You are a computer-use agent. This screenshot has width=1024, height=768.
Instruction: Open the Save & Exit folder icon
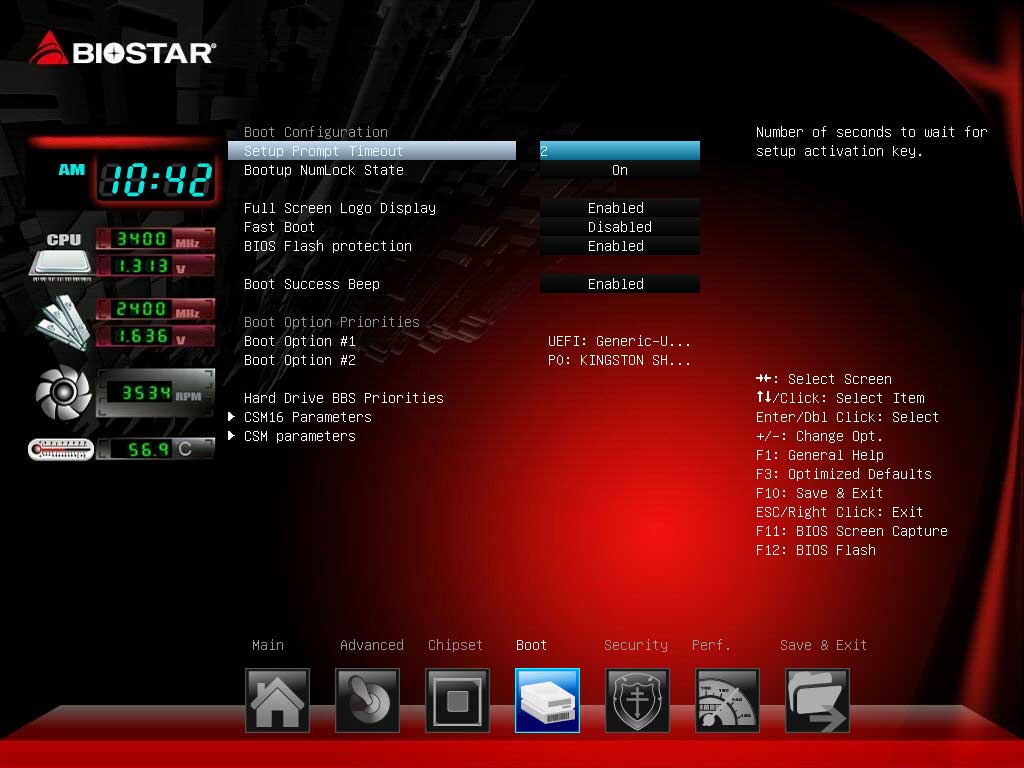(817, 700)
